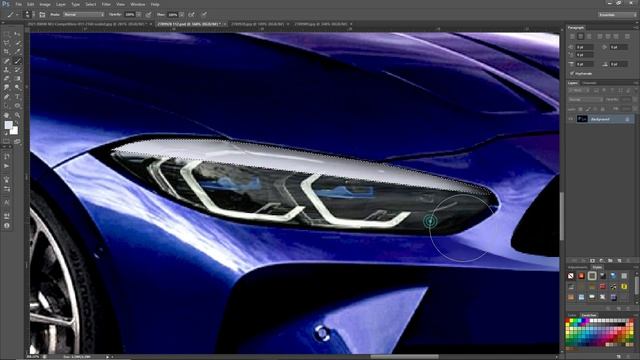Screen dimensions: 640x360
Task: Toggle lock all in Layers panel
Action: 603,109
